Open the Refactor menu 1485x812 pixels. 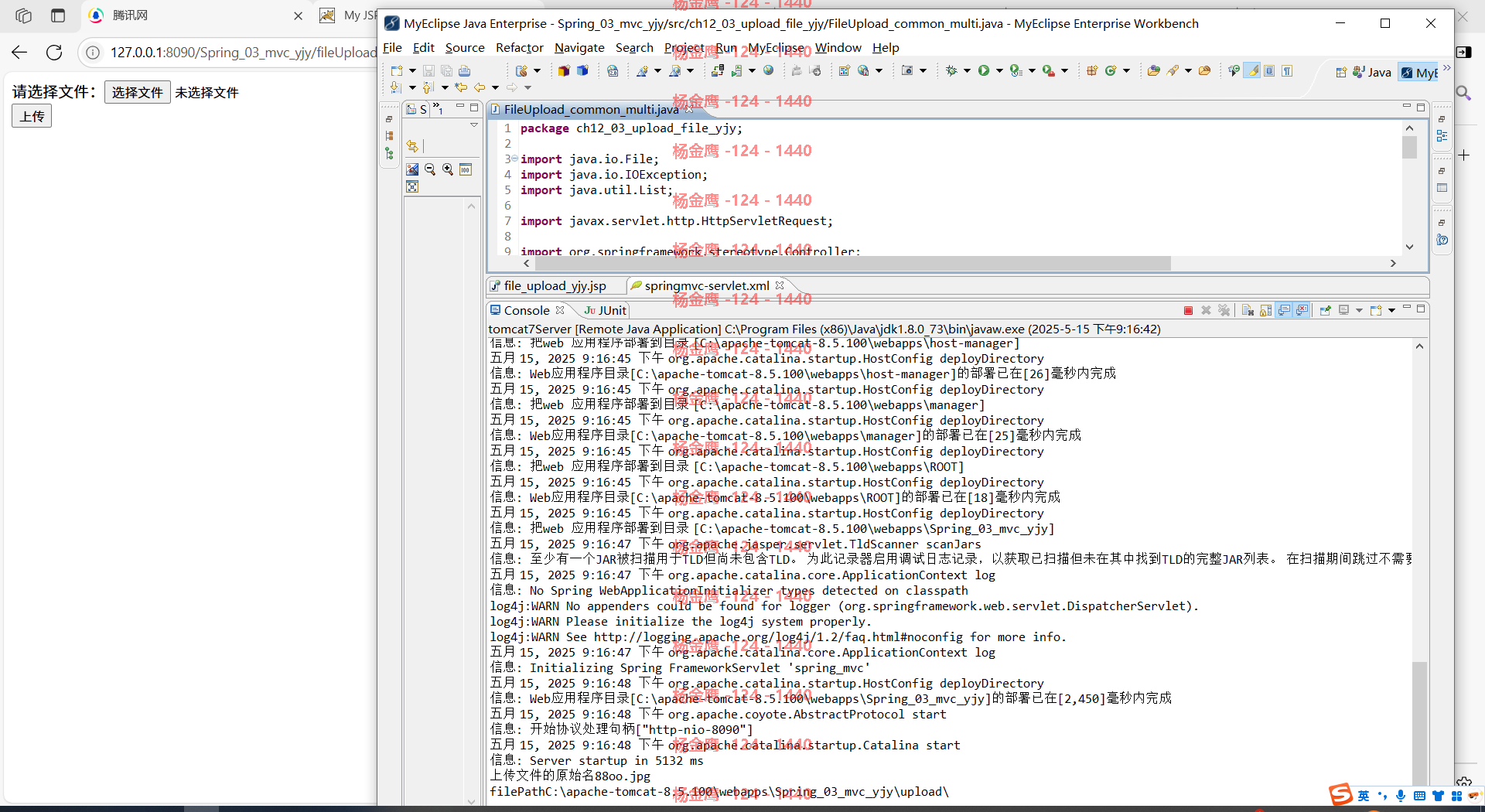(x=519, y=47)
